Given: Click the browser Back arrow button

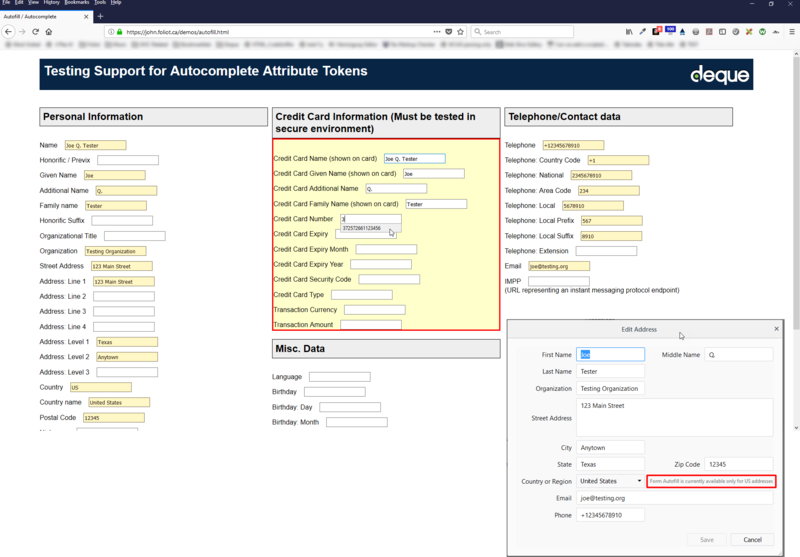Looking at the screenshot, I should 8,32.
